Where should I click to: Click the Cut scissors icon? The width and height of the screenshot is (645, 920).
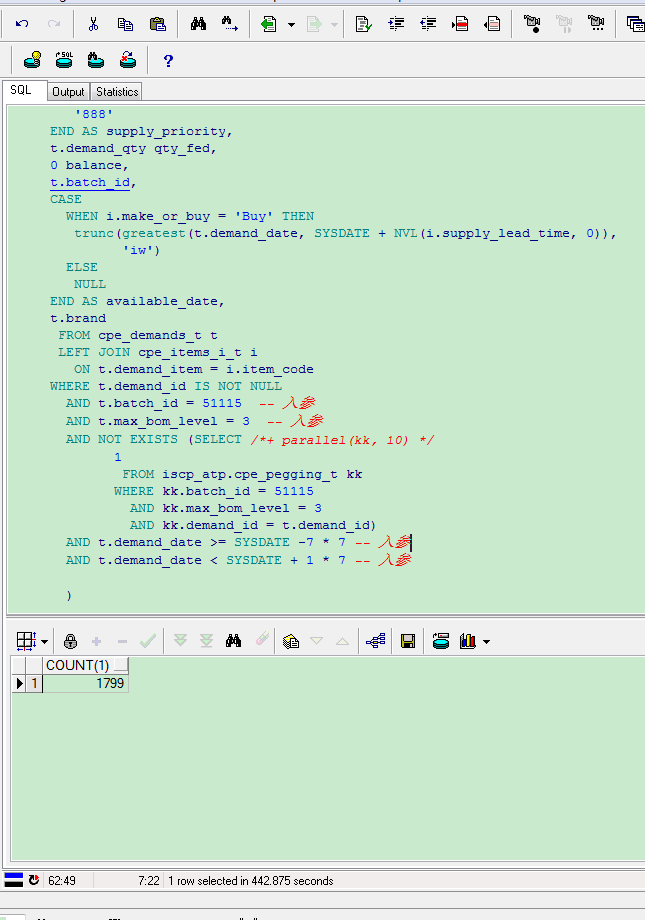93,24
